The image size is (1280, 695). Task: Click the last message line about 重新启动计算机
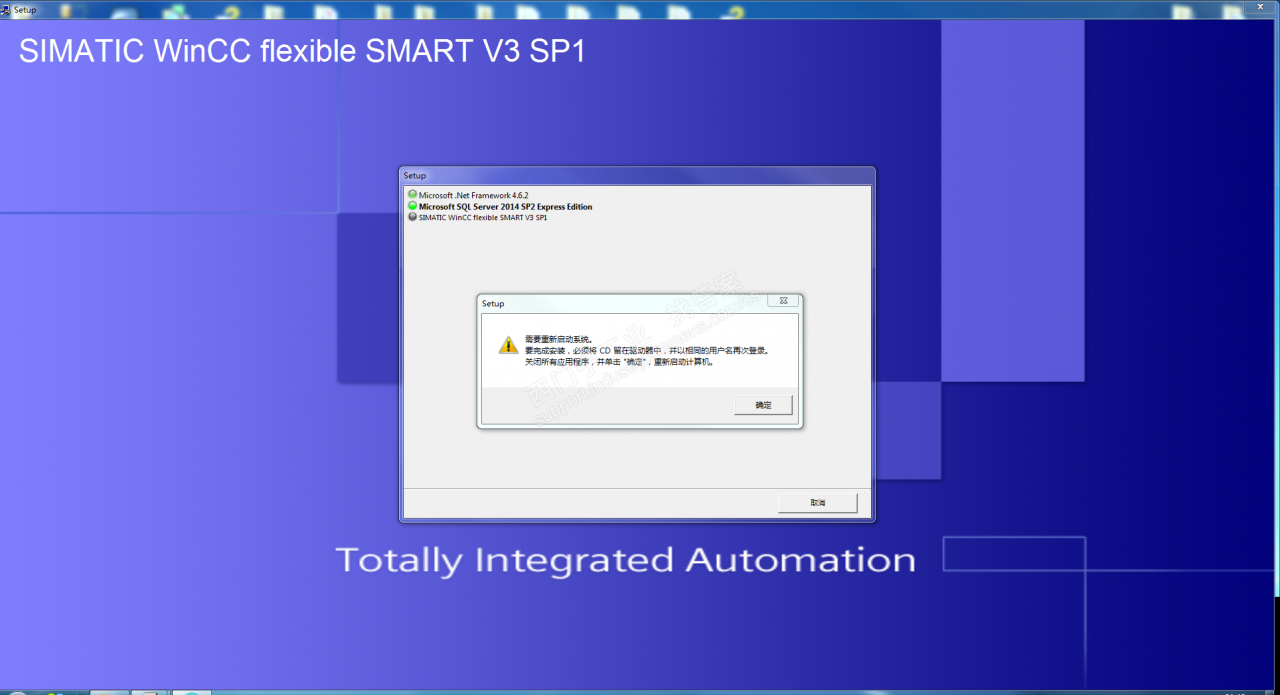pyautogui.click(x=620, y=362)
